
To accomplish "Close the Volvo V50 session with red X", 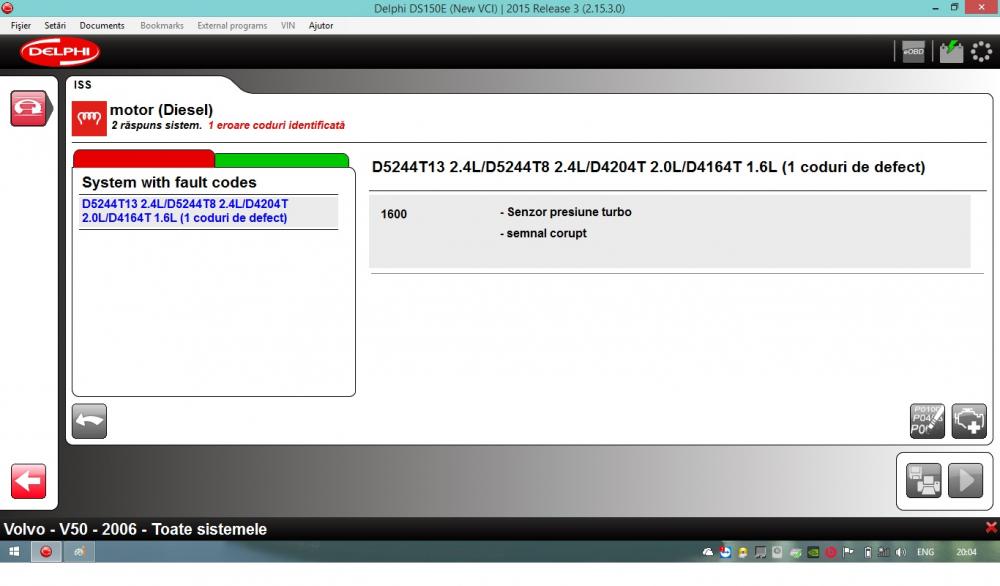I will 991,527.
